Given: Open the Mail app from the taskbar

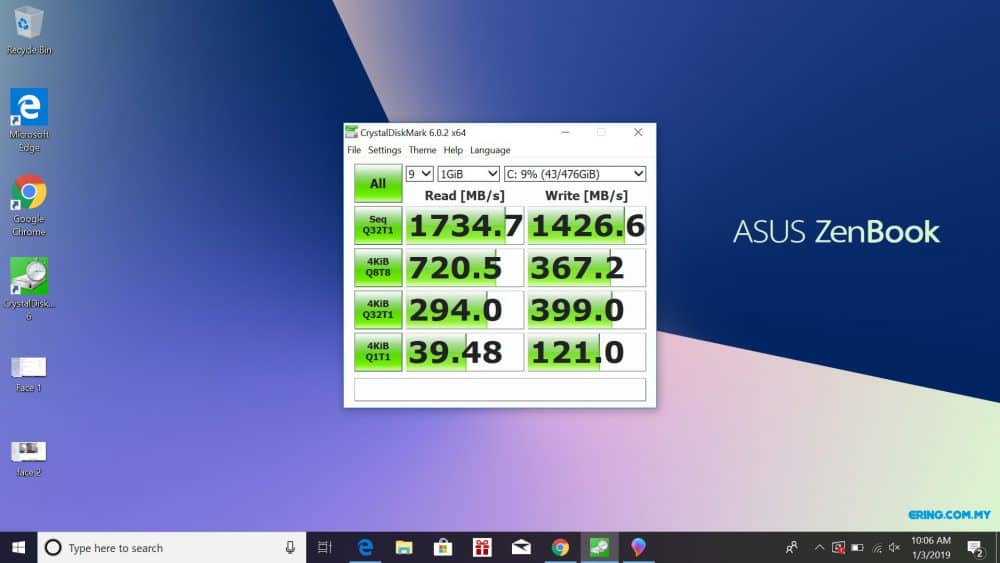Looking at the screenshot, I should (521, 548).
